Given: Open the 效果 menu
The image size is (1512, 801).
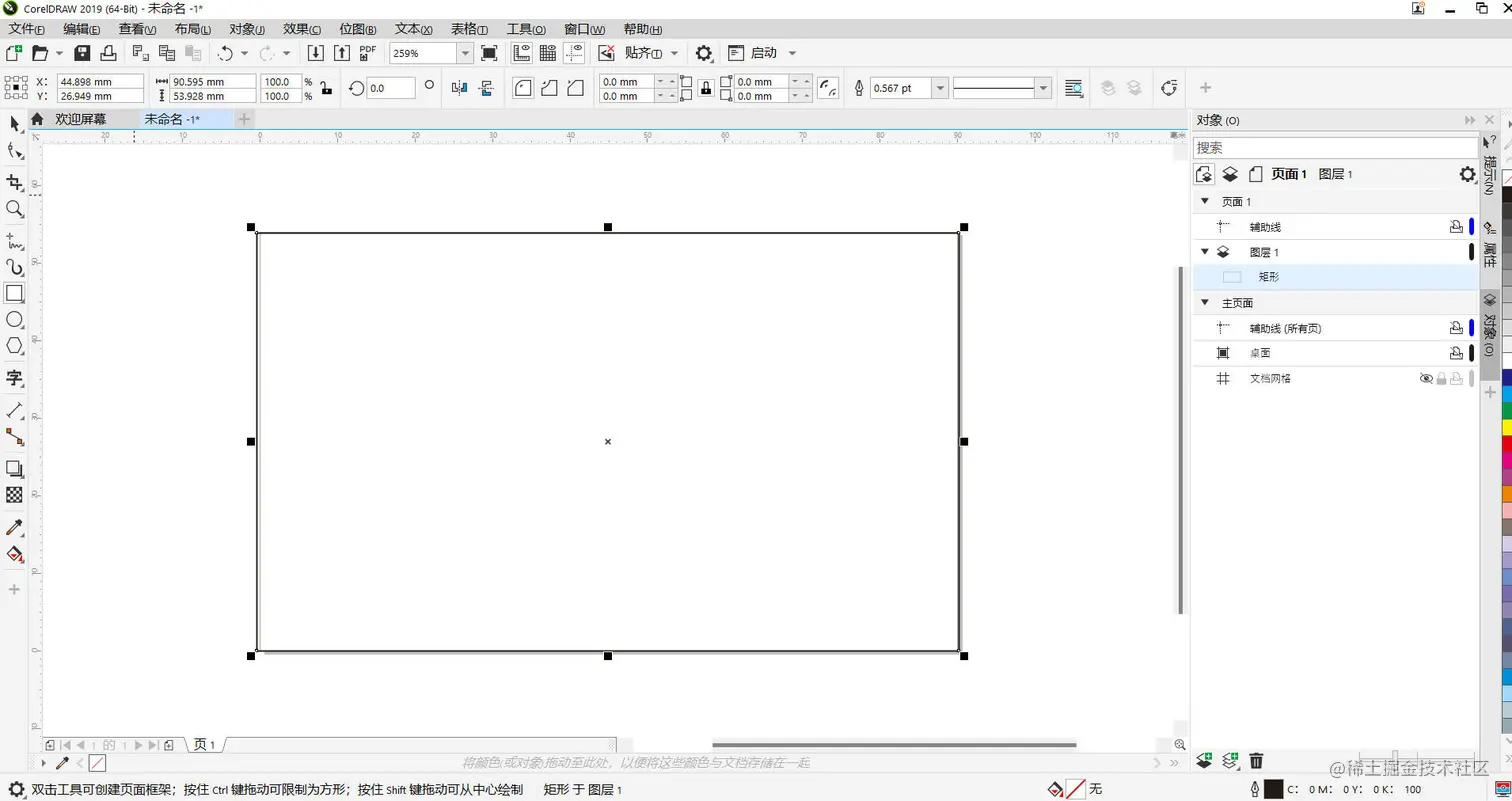Looking at the screenshot, I should click(302, 29).
